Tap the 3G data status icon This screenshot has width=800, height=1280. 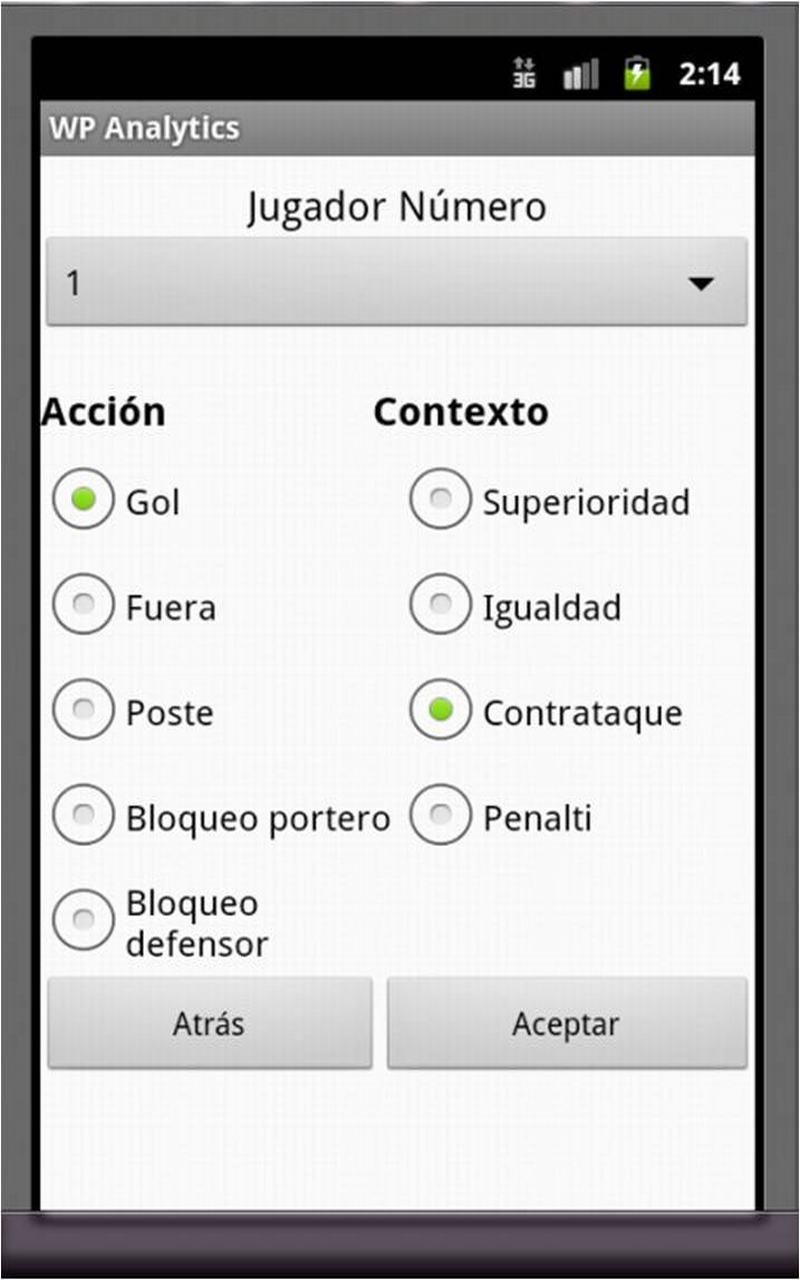[524, 74]
